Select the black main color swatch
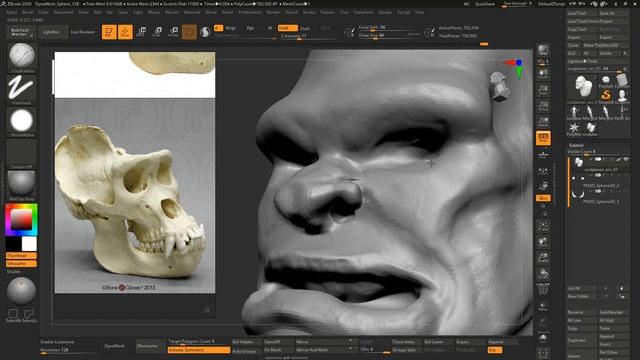 tap(13, 244)
